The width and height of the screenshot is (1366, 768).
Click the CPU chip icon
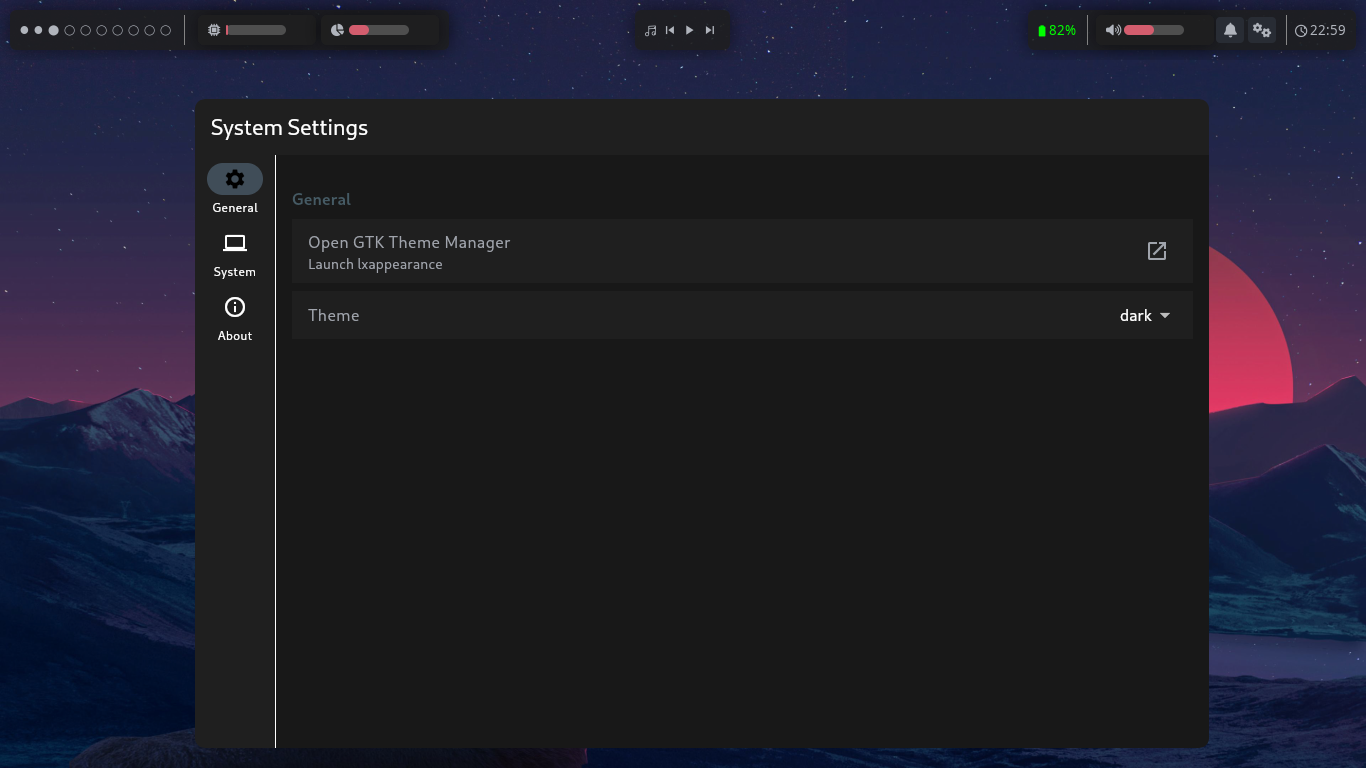tap(214, 31)
